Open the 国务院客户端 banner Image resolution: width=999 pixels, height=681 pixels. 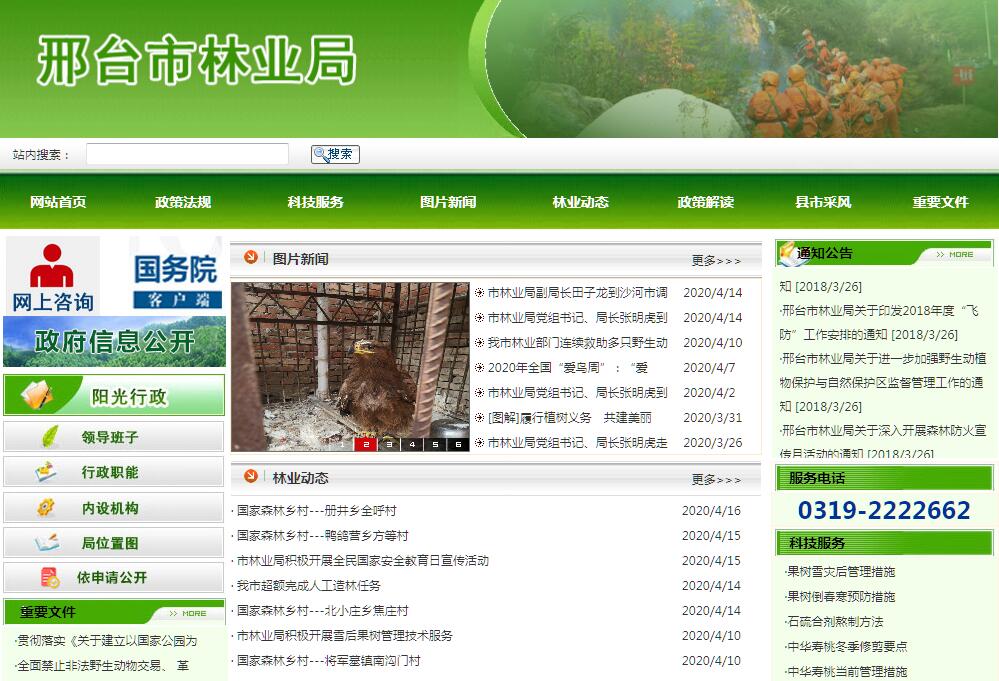click(x=177, y=276)
